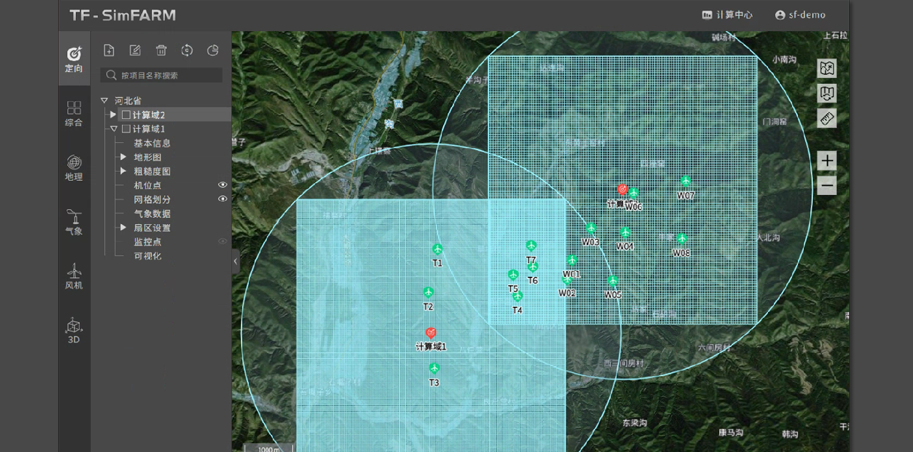Click the TF-SimFARM logo title
Viewport: 913px width, 452px height.
coord(123,15)
